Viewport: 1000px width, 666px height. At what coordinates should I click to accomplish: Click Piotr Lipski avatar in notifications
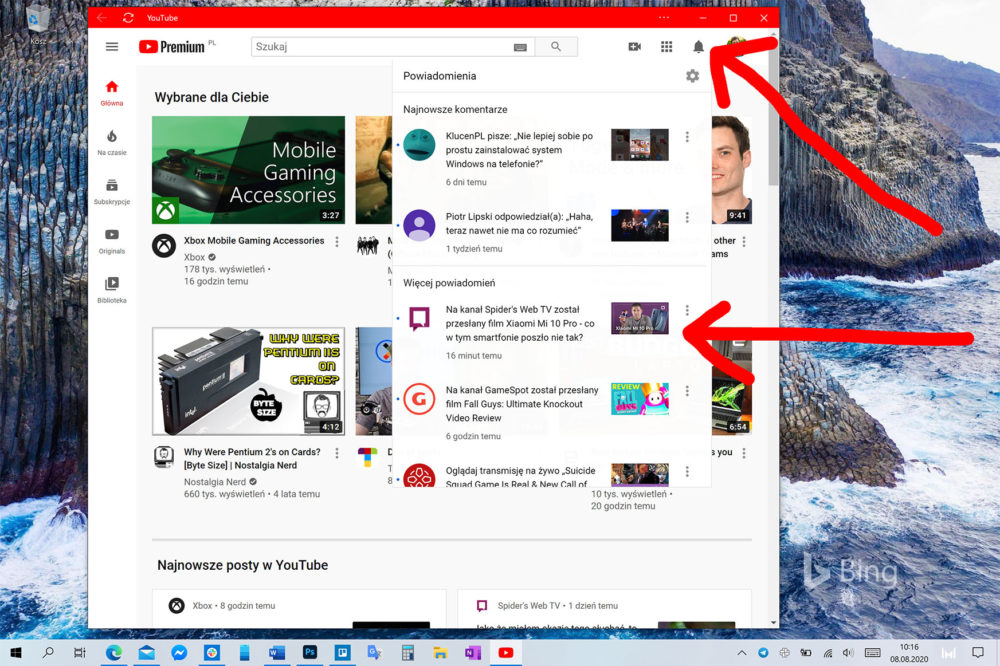coord(419,225)
